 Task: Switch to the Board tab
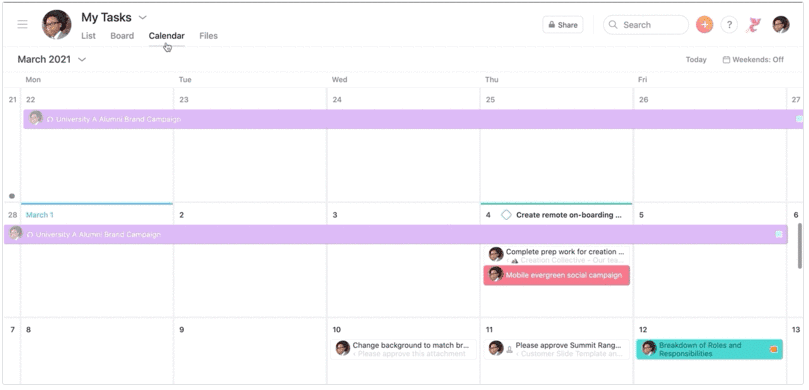(122, 36)
